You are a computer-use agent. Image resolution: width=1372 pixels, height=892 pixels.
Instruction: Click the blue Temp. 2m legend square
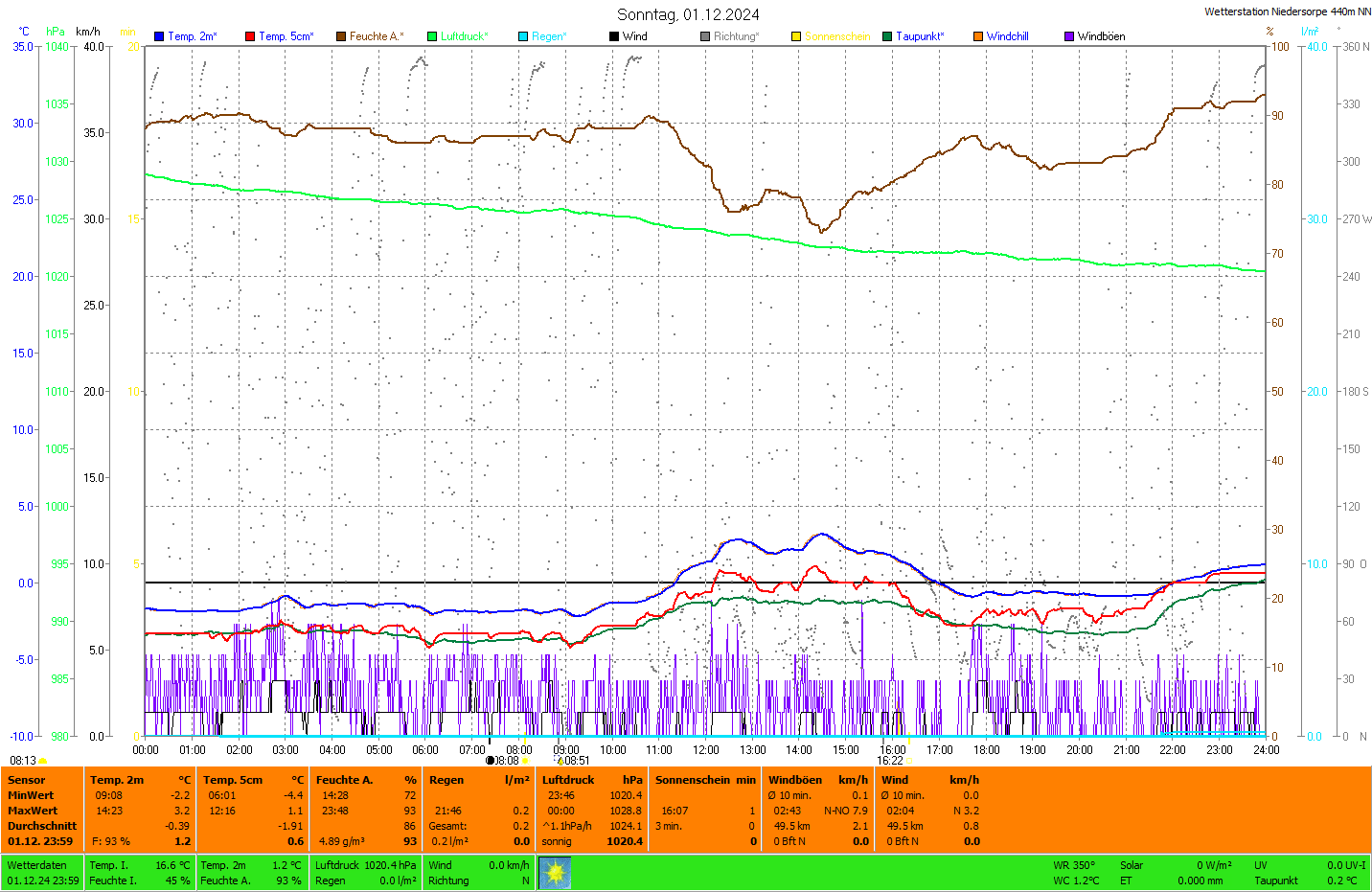click(x=159, y=36)
